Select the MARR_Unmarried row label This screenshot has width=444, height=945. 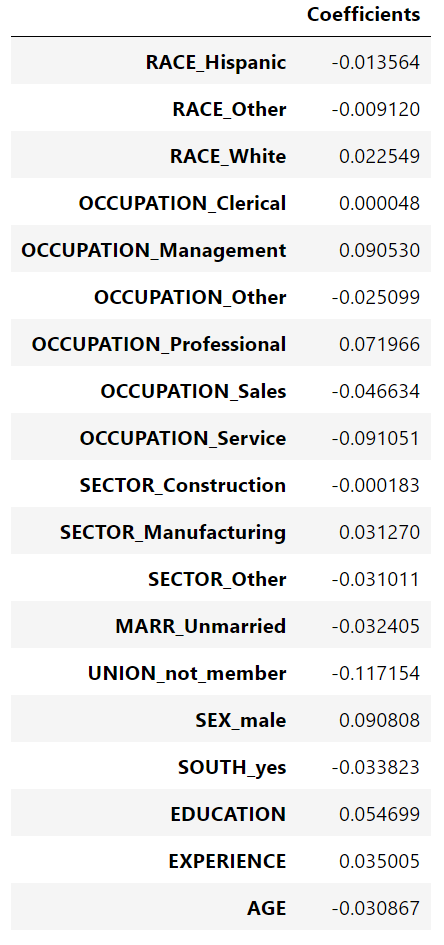coord(201,626)
